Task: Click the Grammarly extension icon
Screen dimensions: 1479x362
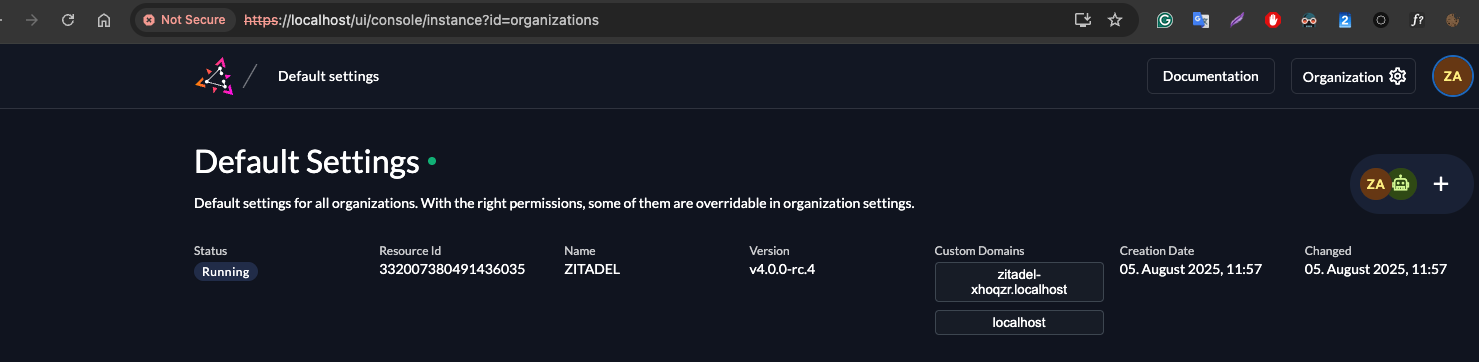Action: 1165,20
